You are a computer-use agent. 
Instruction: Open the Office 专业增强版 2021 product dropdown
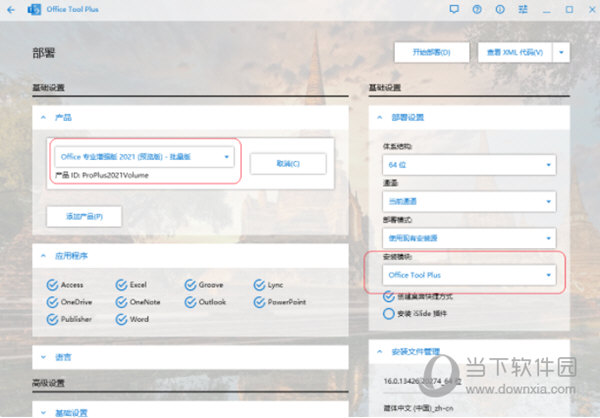point(144,157)
